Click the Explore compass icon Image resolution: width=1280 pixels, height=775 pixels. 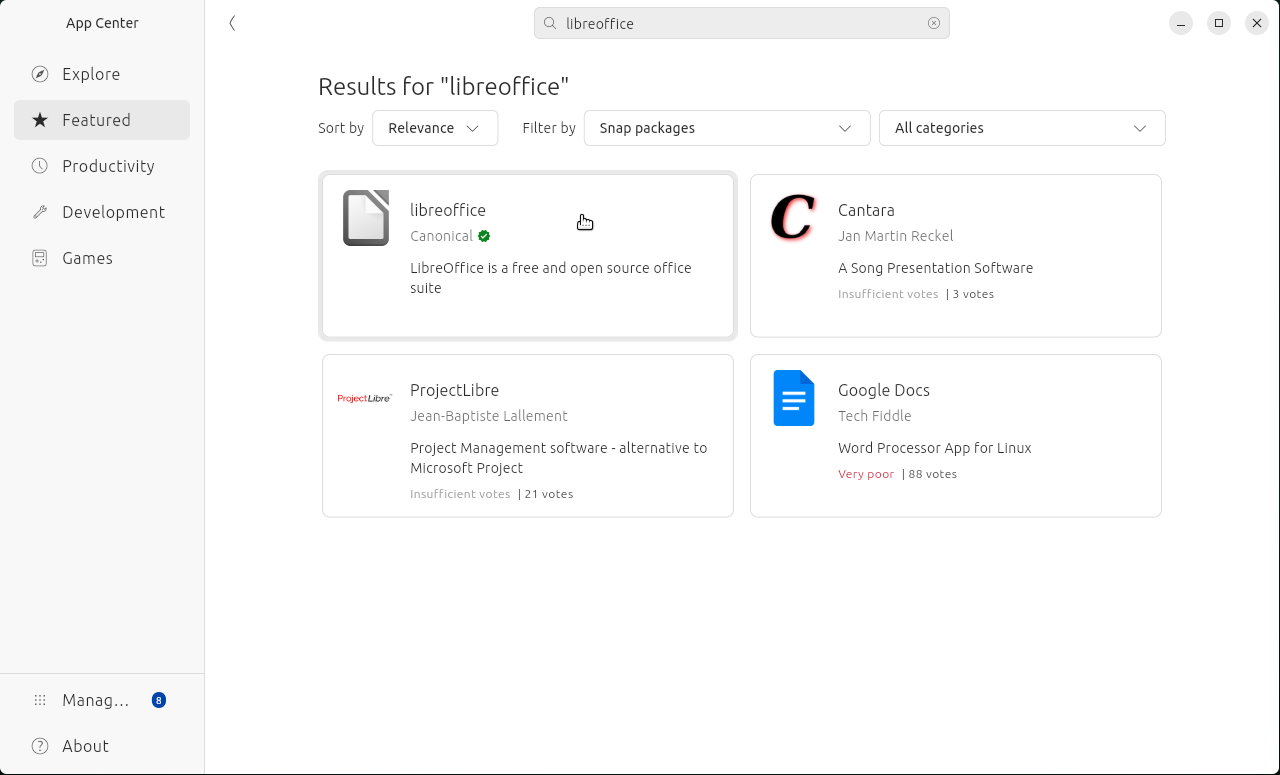coord(40,74)
